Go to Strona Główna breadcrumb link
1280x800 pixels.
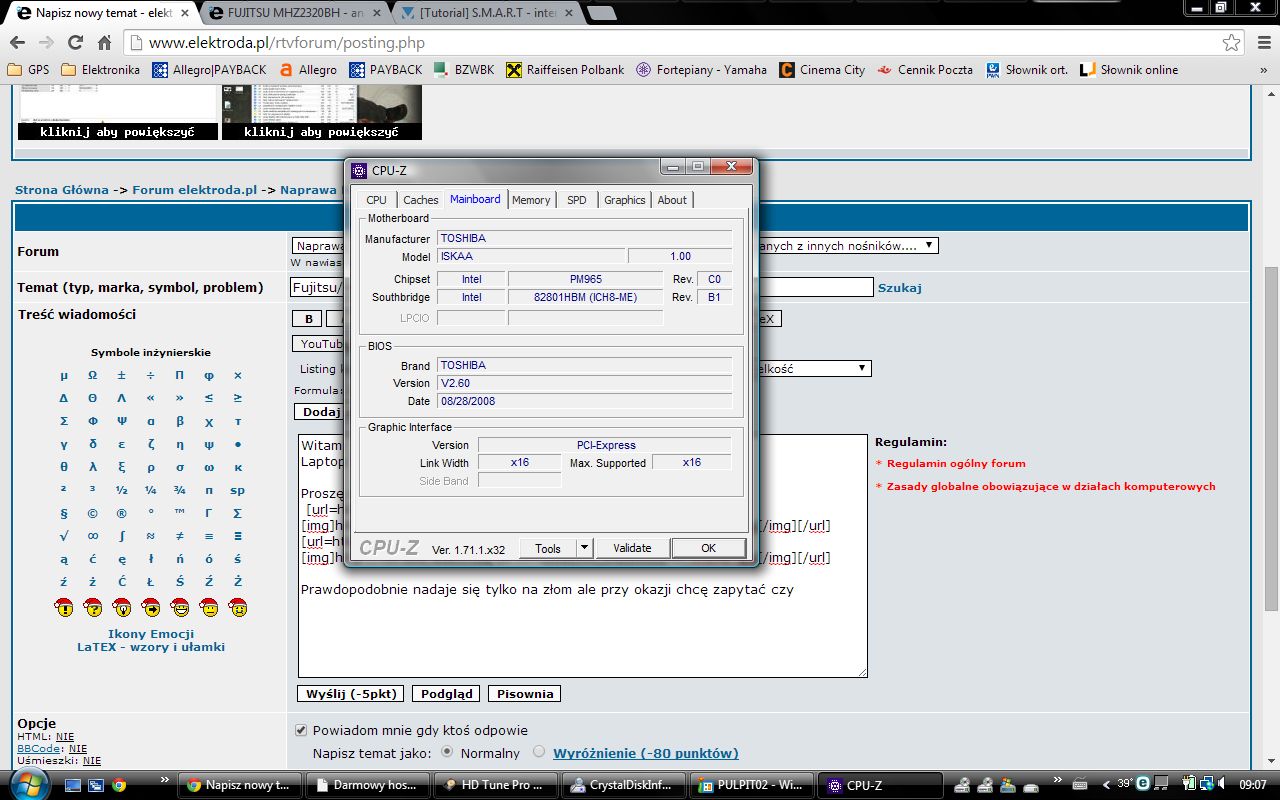pos(62,190)
